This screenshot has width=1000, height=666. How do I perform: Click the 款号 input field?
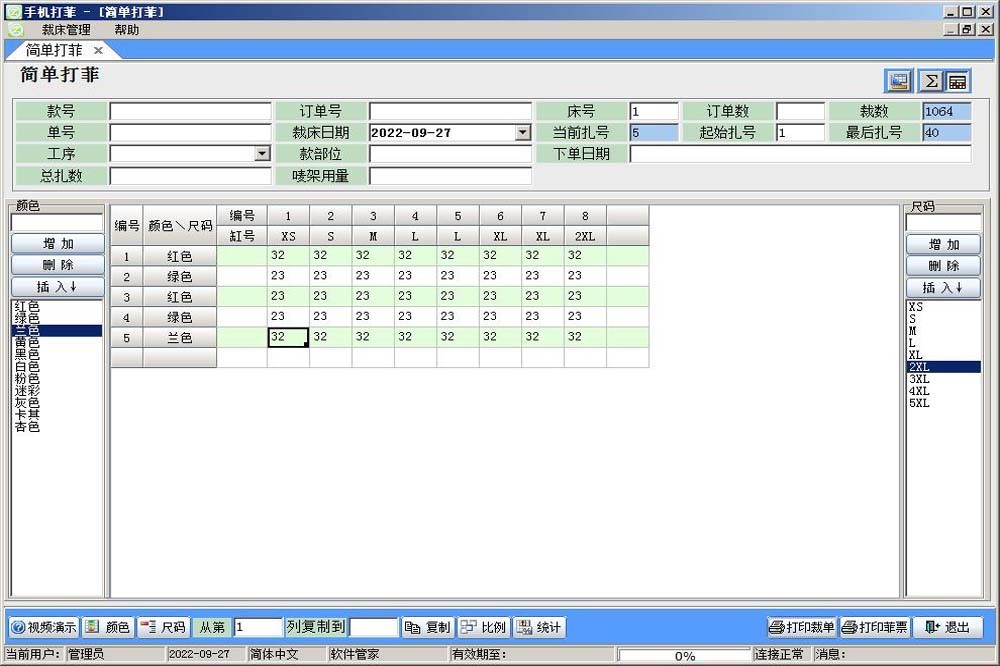pyautogui.click(x=190, y=111)
